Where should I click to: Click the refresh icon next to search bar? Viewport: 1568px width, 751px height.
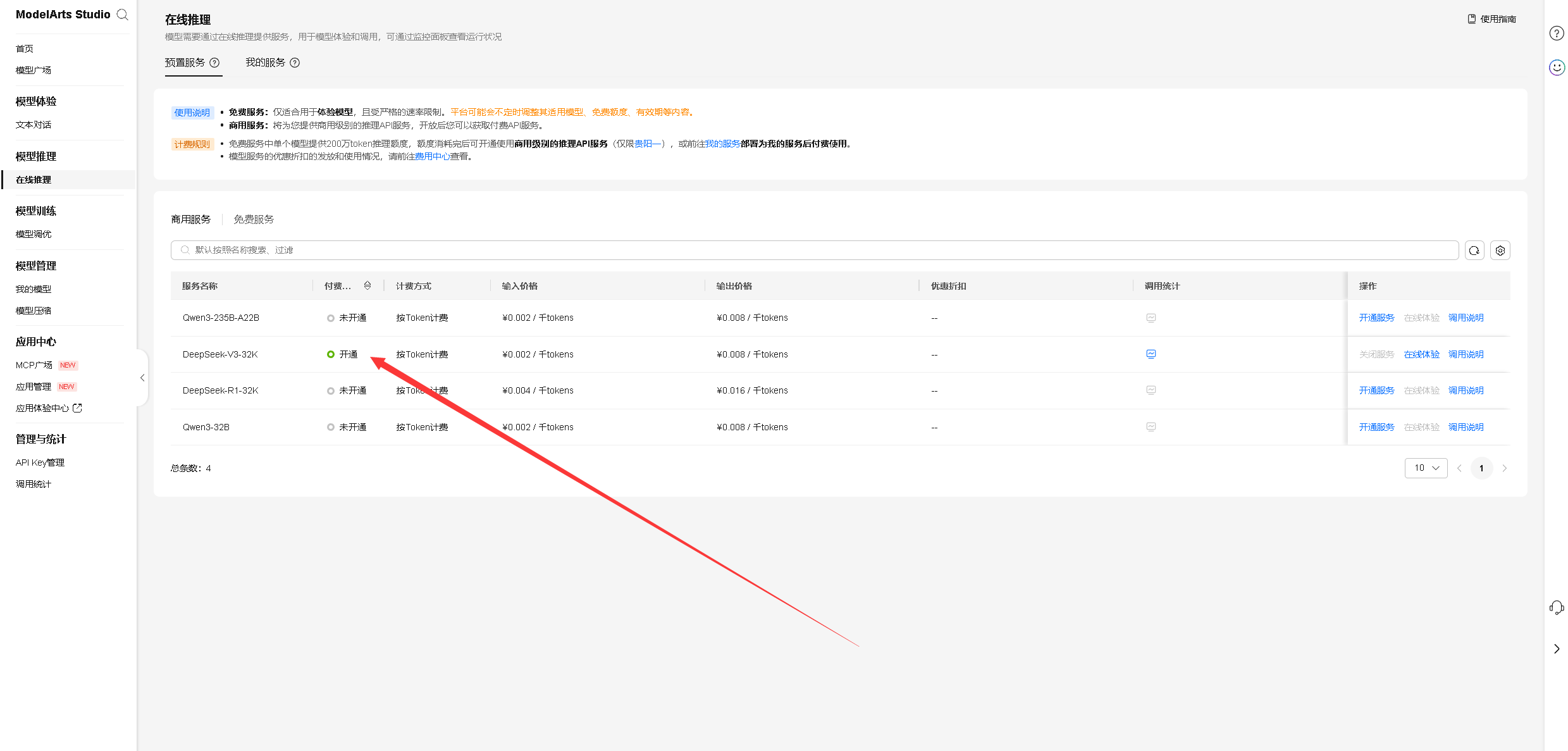tap(1474, 251)
